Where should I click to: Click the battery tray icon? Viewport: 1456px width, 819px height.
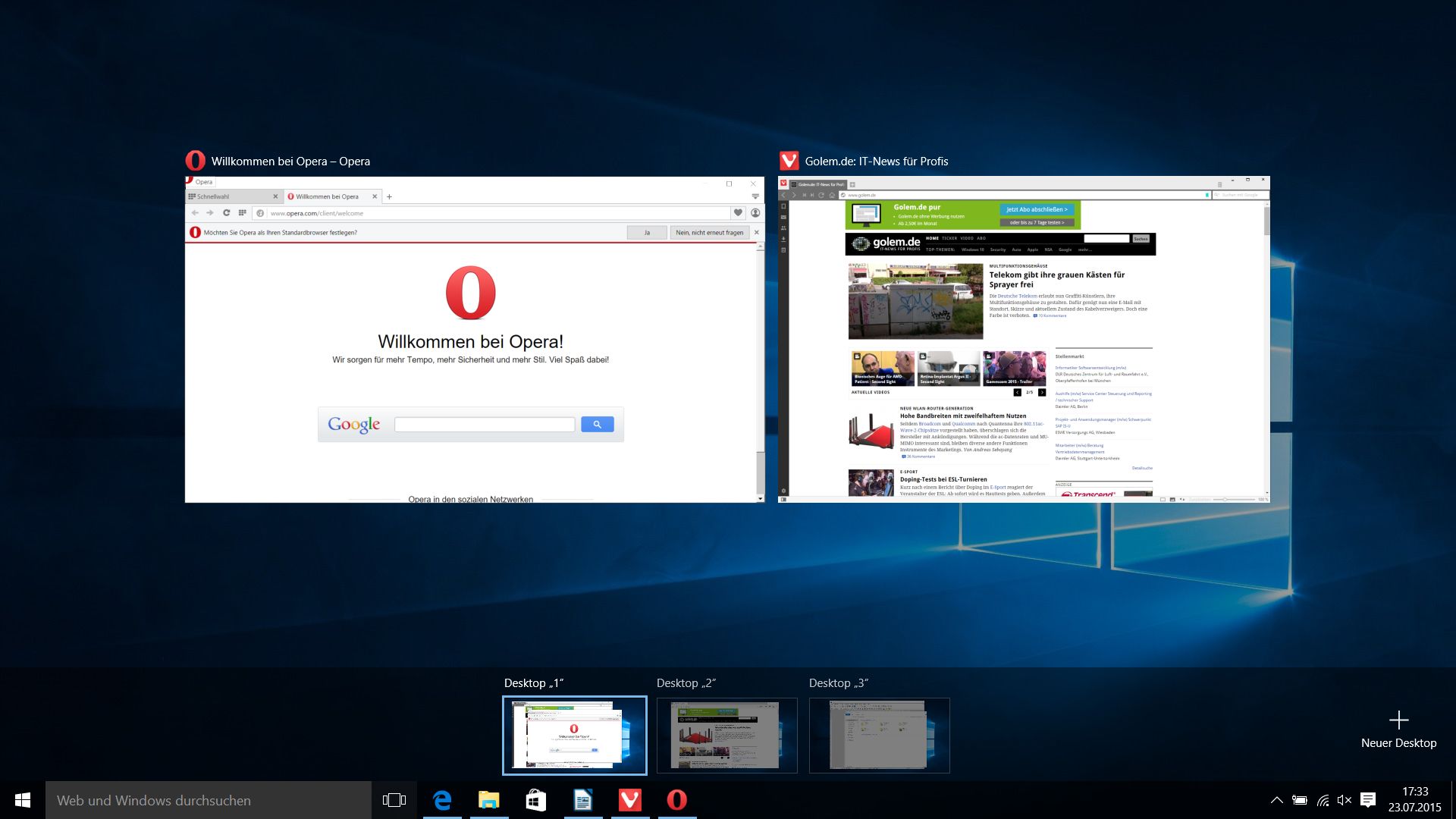1300,800
